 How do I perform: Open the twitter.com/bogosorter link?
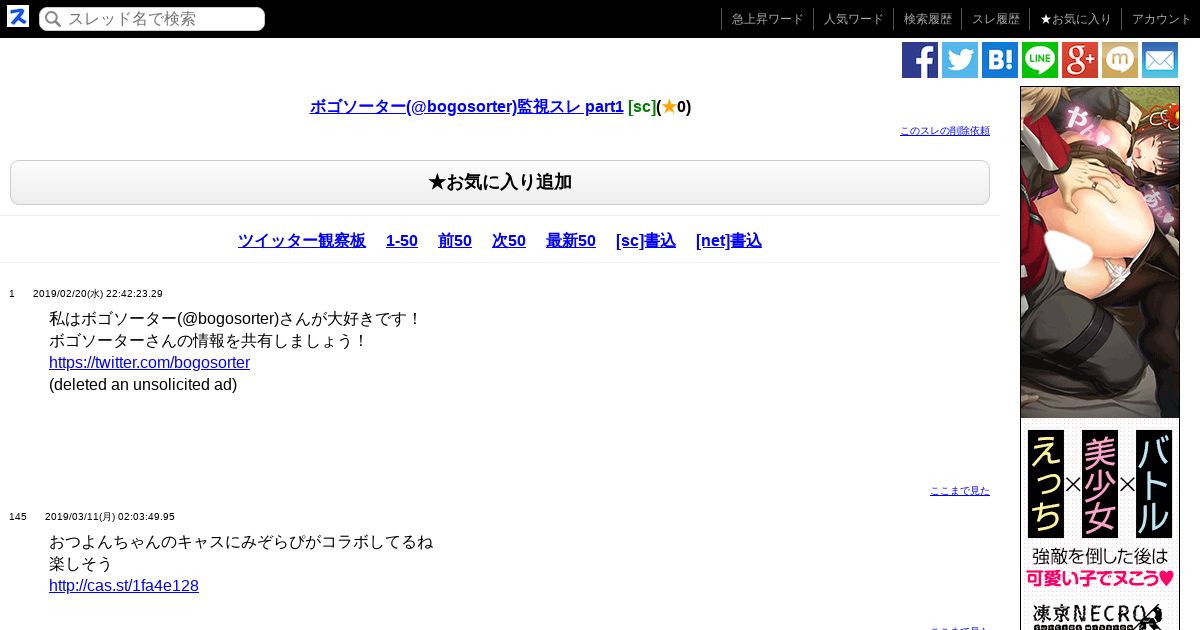149,363
